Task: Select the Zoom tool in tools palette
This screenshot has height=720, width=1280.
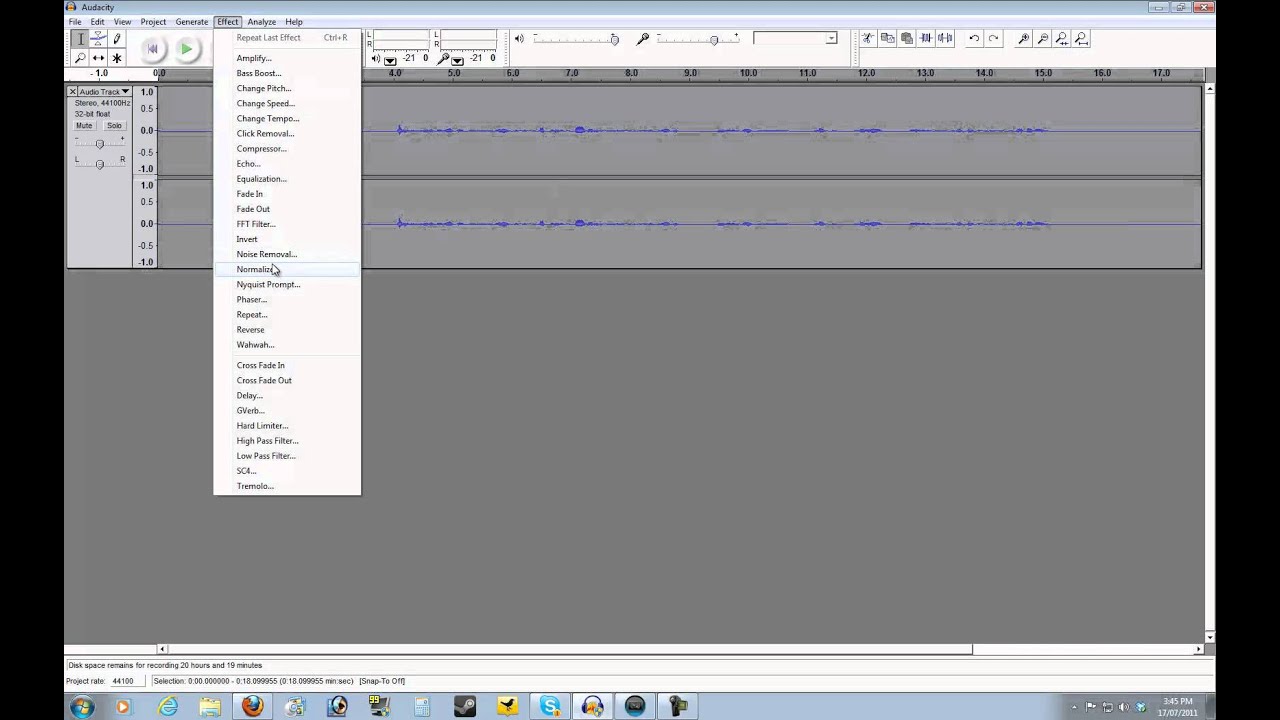Action: point(80,58)
